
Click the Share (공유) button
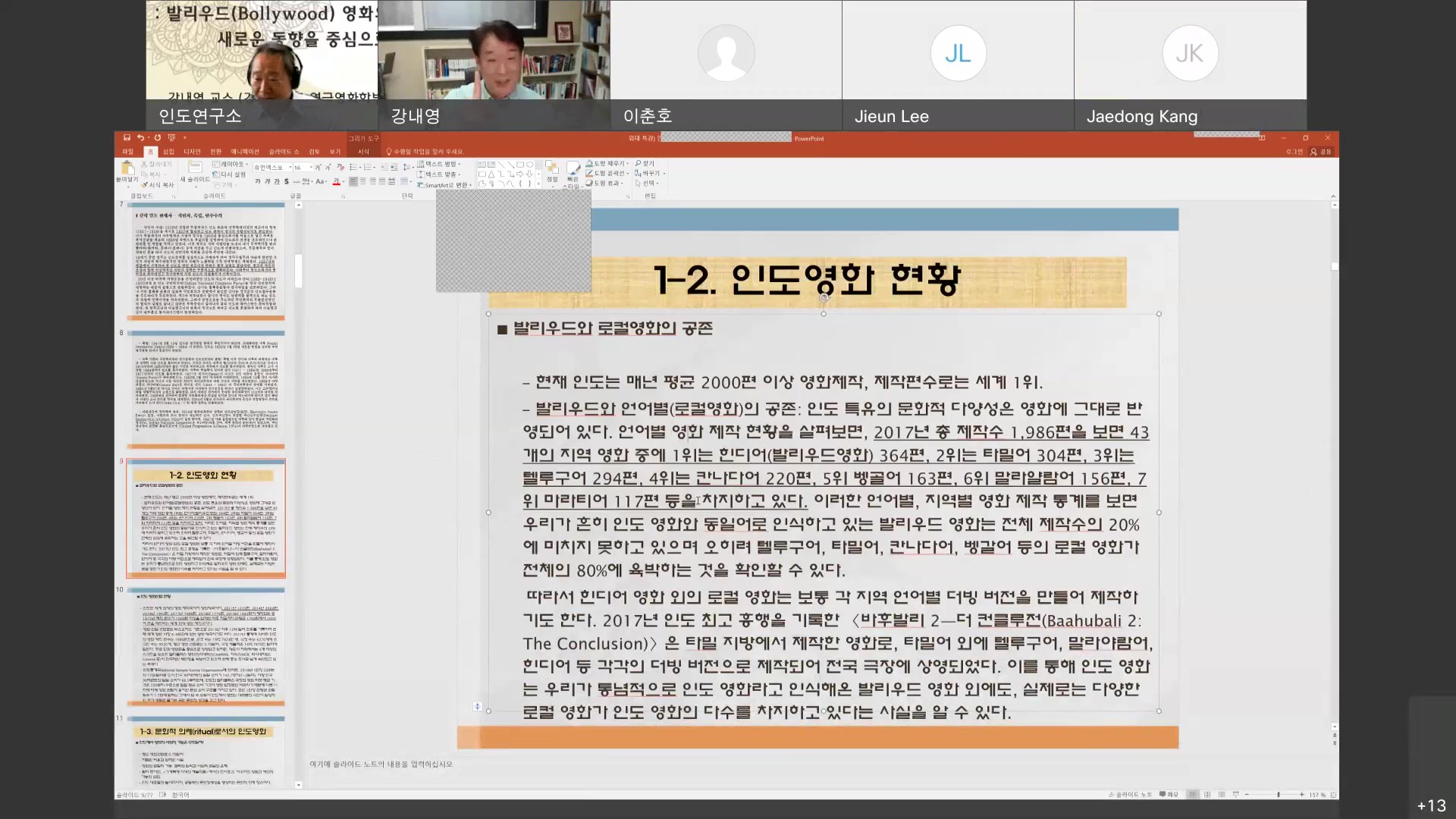(1320, 152)
